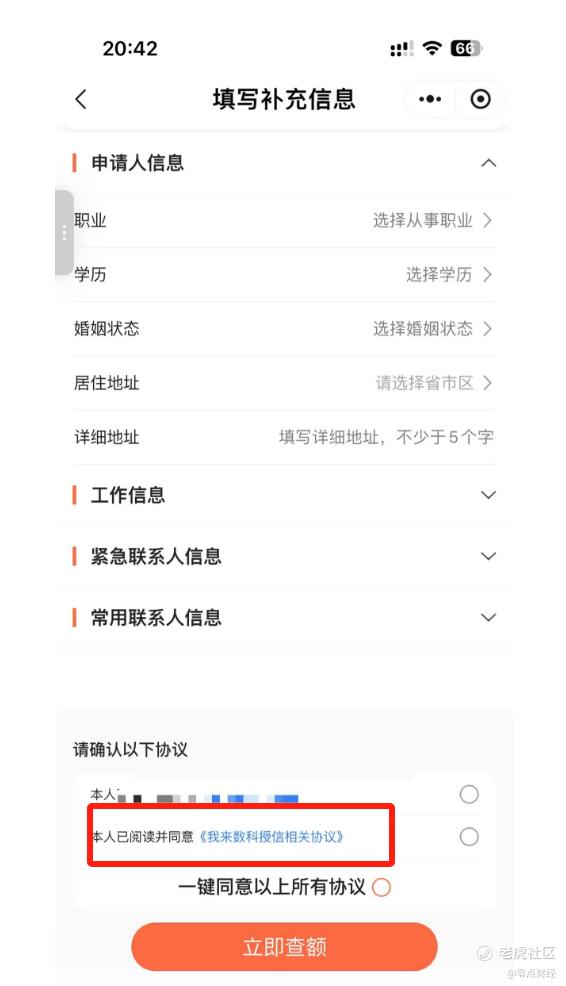Tap the mini-program close target icon

(480, 99)
